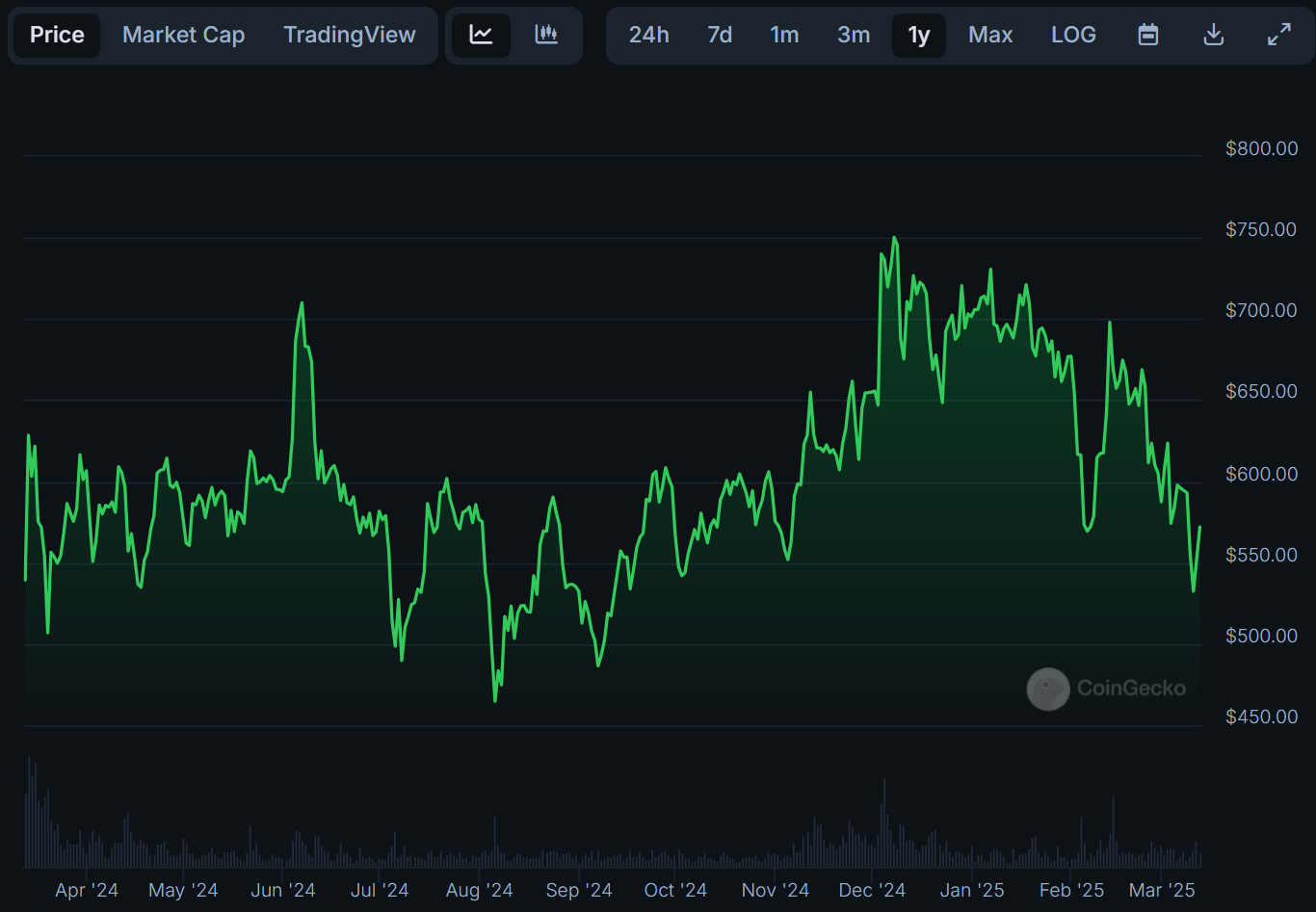The image size is (1316, 912).
Task: Click the $650.00 axis label
Action: 1261,391
